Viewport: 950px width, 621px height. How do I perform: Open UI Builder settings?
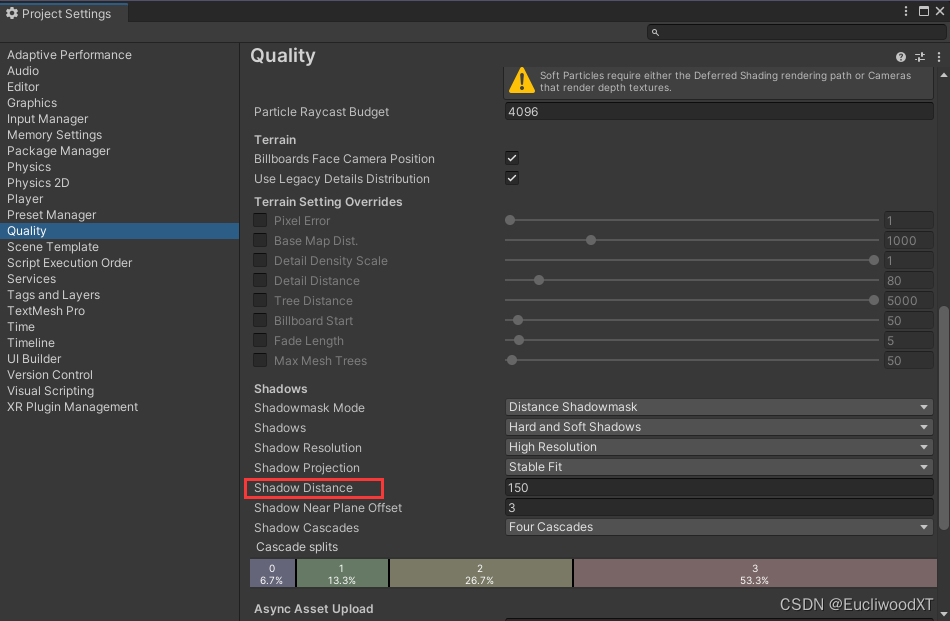pos(34,359)
